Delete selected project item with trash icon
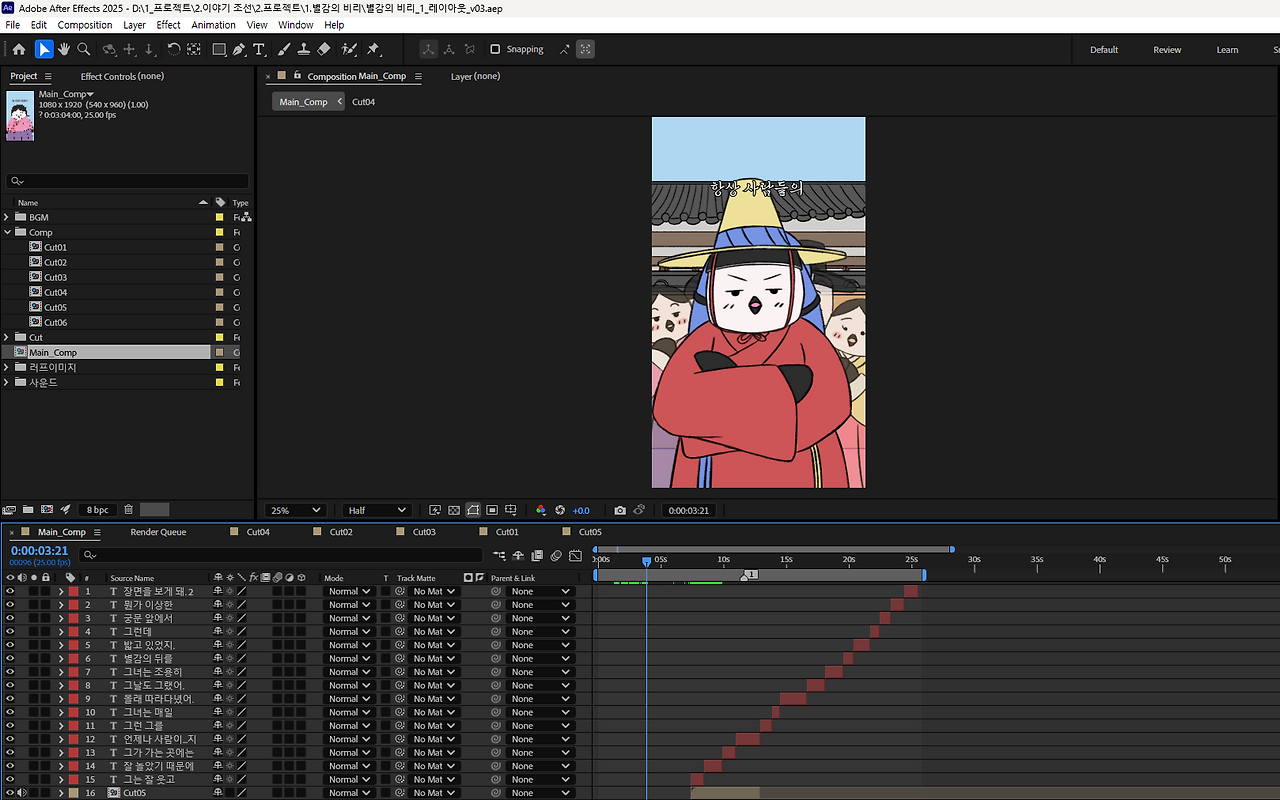The height and width of the screenshot is (800, 1280). point(128,509)
